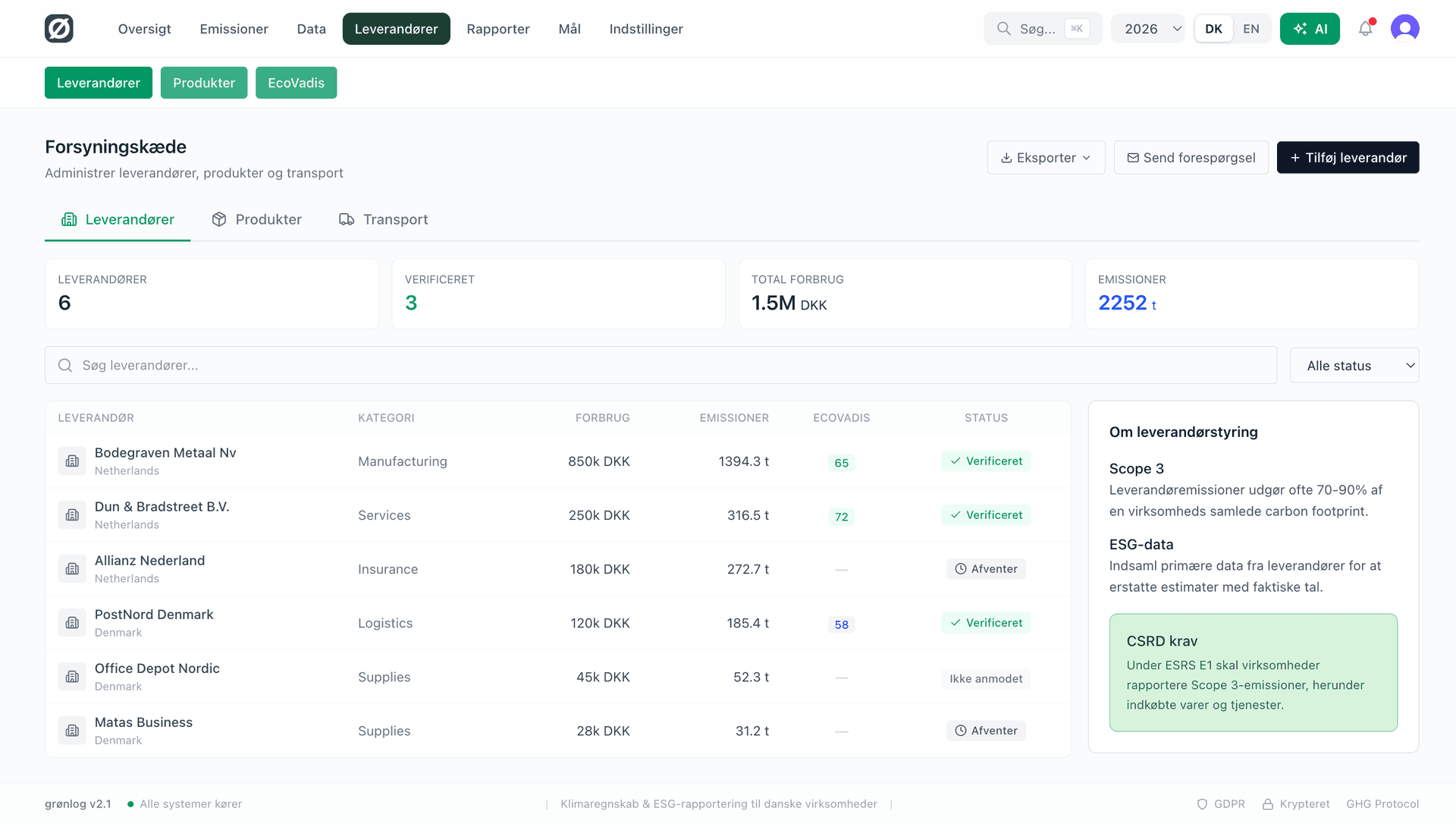Click the grønlog logo icon

pos(59,29)
